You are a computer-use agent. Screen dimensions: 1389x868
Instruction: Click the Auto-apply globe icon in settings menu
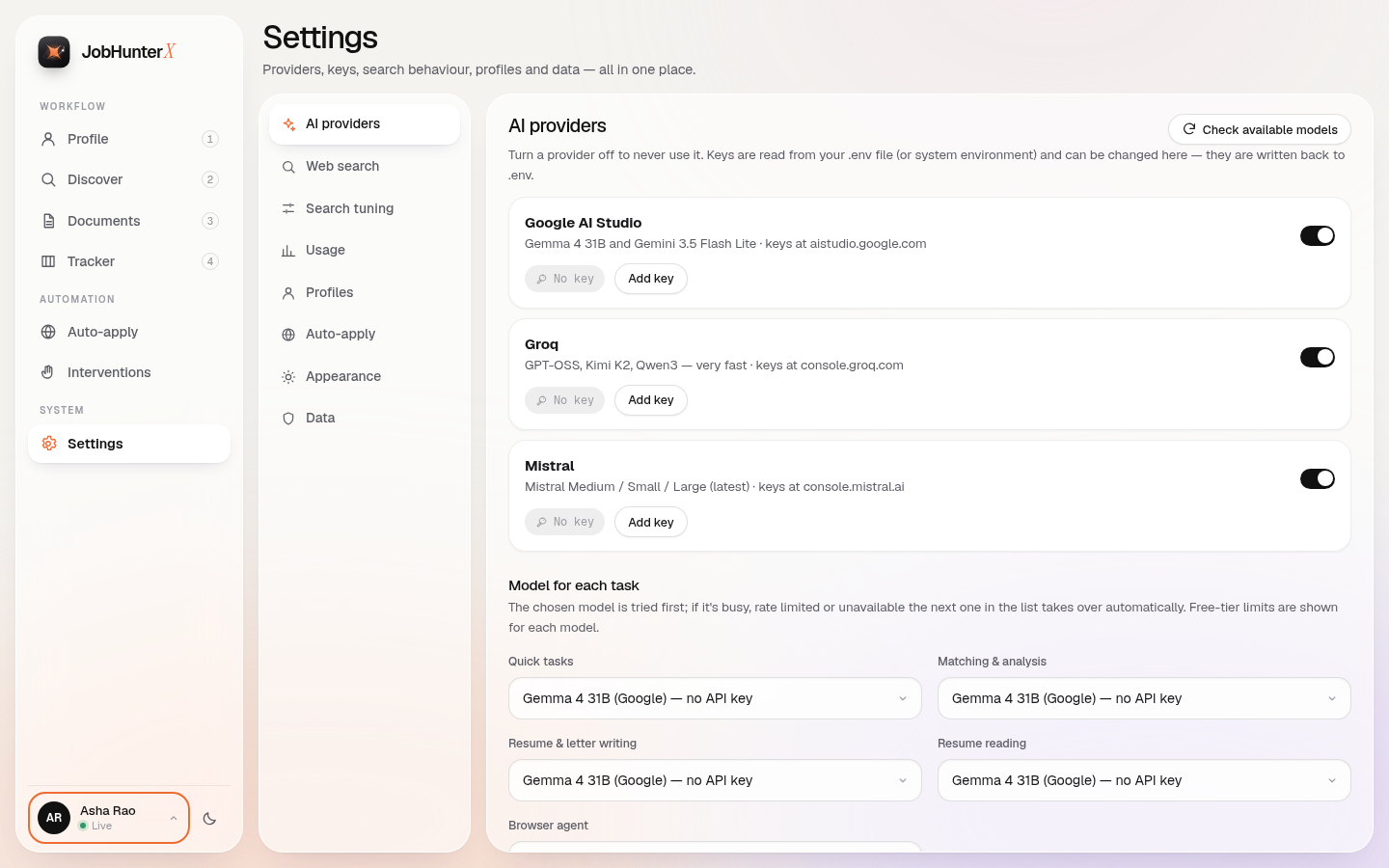point(288,335)
